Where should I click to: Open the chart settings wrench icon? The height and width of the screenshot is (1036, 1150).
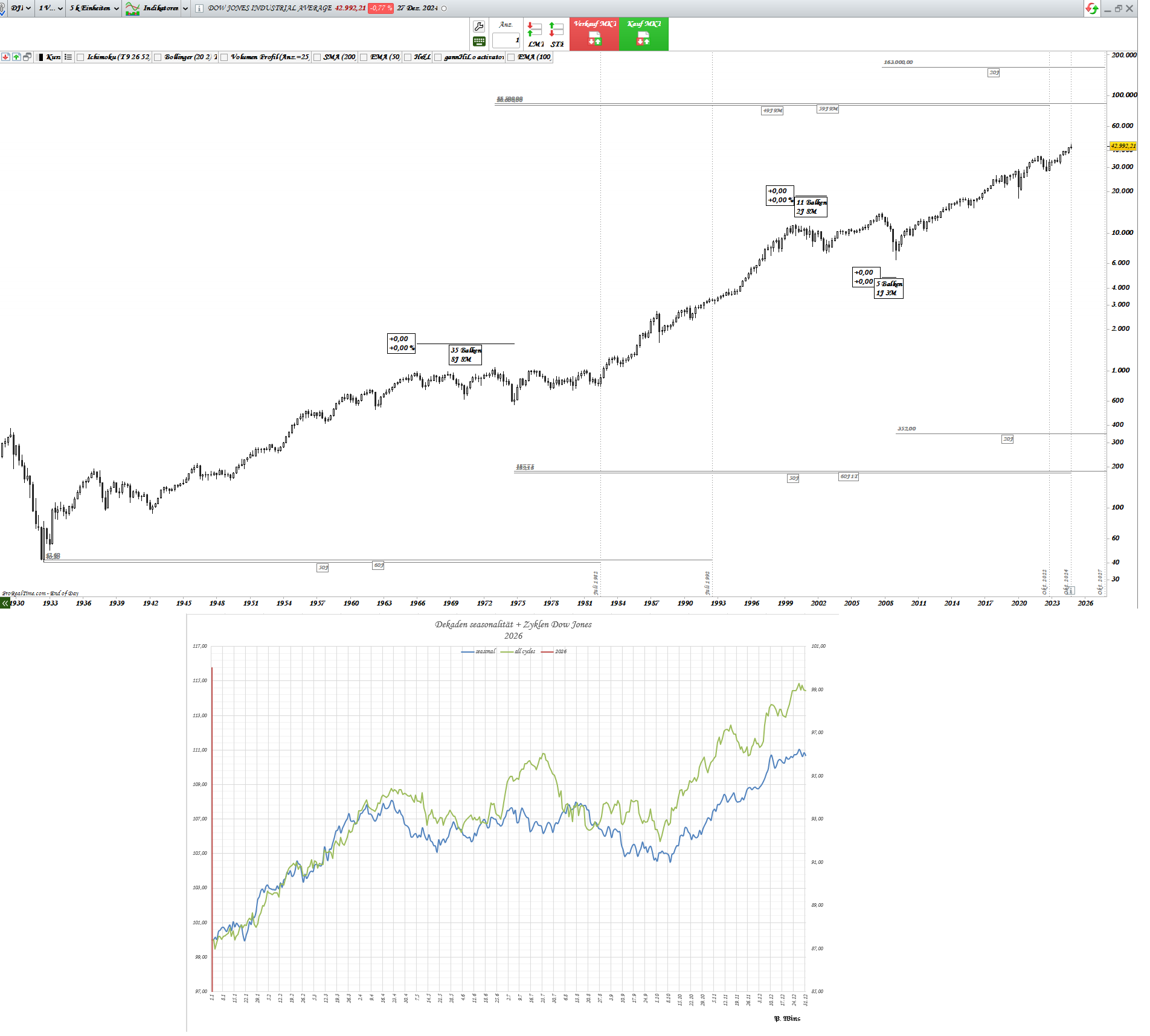pyautogui.click(x=479, y=27)
